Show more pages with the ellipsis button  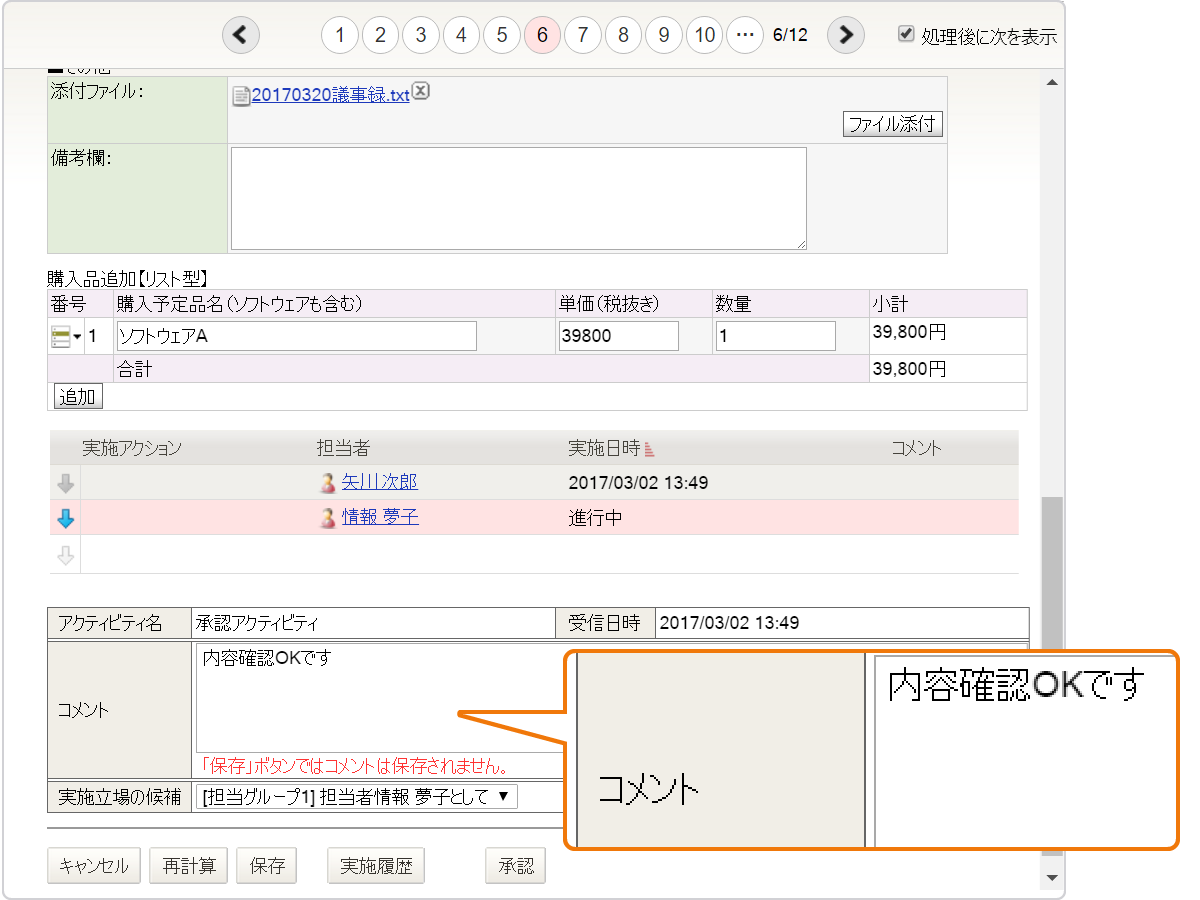point(744,35)
